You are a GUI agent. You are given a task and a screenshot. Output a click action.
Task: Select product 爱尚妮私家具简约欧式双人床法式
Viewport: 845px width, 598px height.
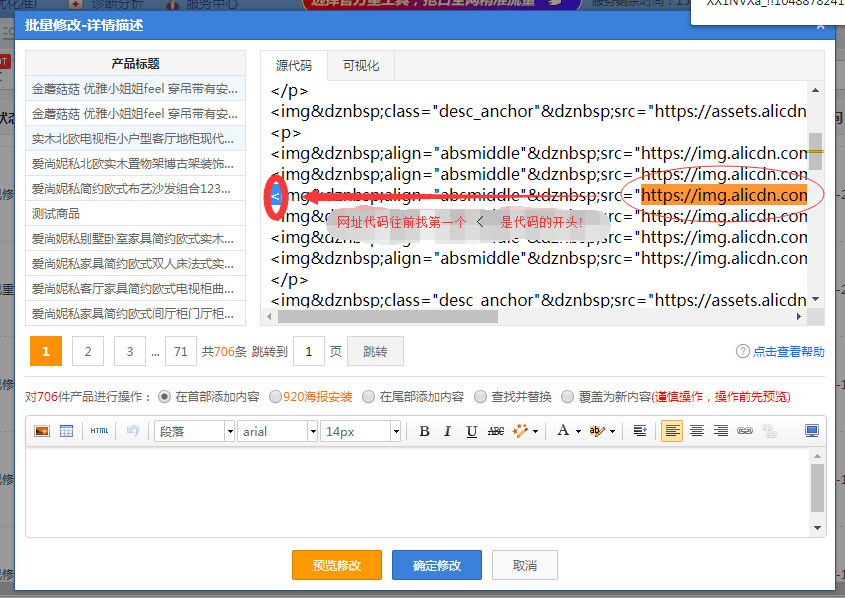(x=135, y=263)
